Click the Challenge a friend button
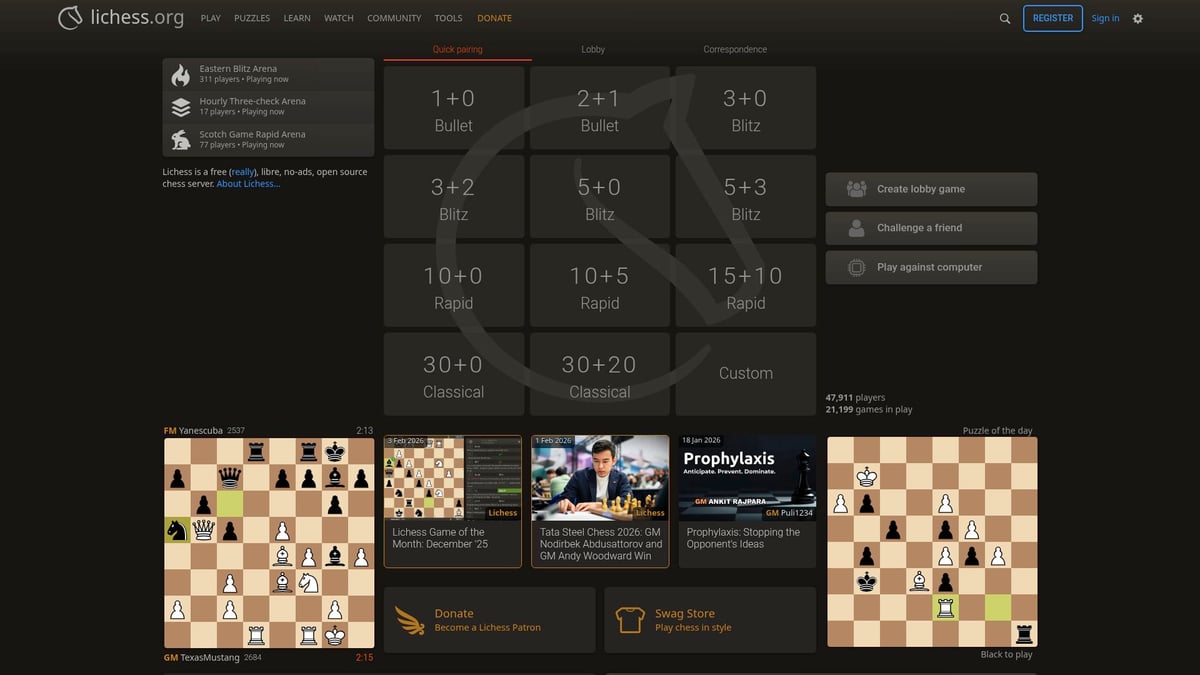Screen dimensions: 1200x675 click(930, 228)
